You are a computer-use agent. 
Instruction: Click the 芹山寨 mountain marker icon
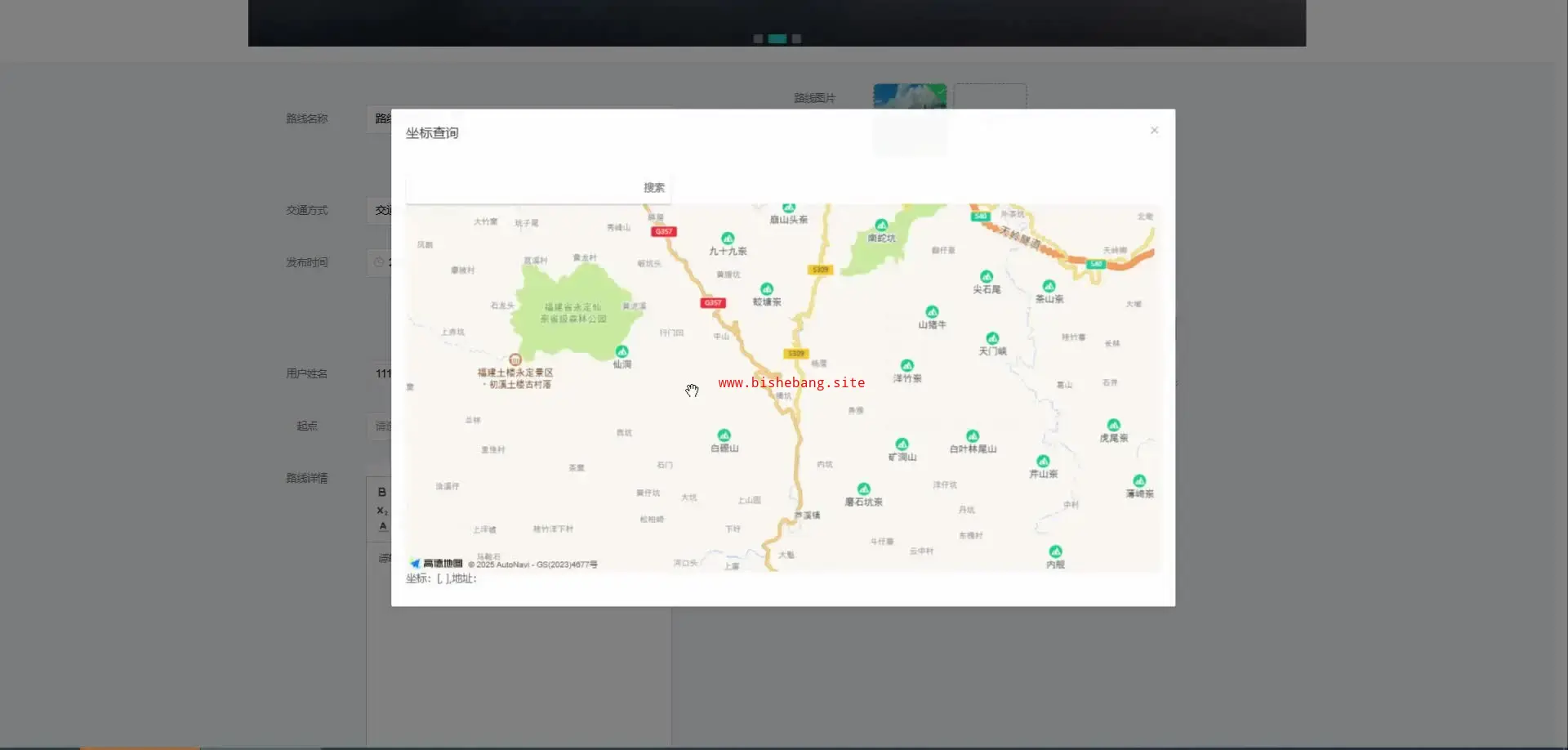point(1043,462)
